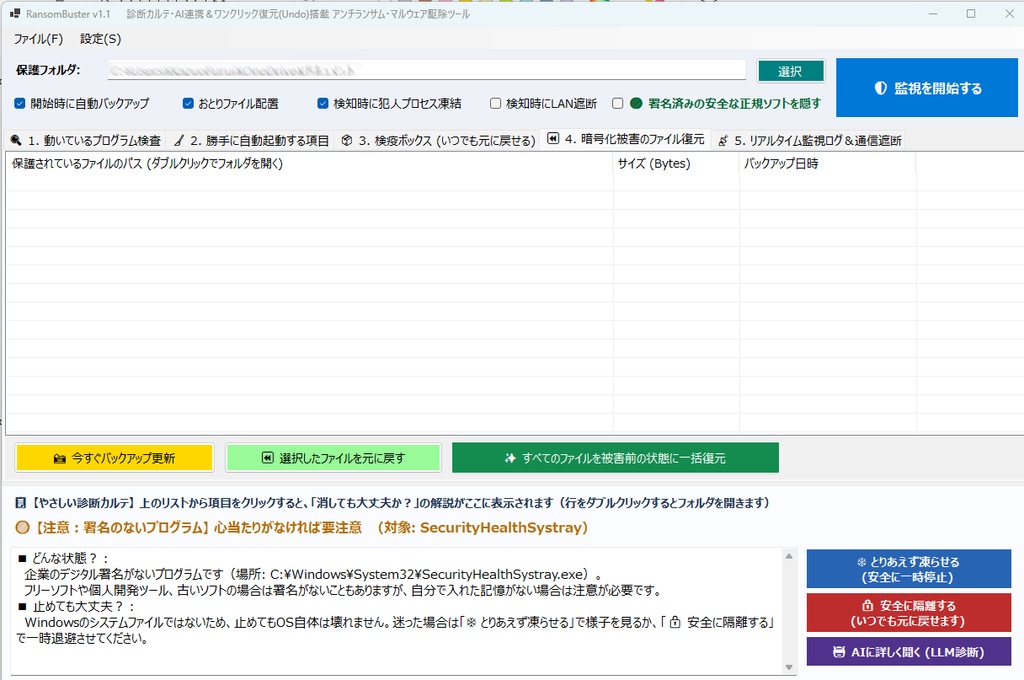Screen dimensions: 1024x680
Task: Toggle 検知時に犯人プロセス凍結 checkbox
Action: click(x=323, y=103)
